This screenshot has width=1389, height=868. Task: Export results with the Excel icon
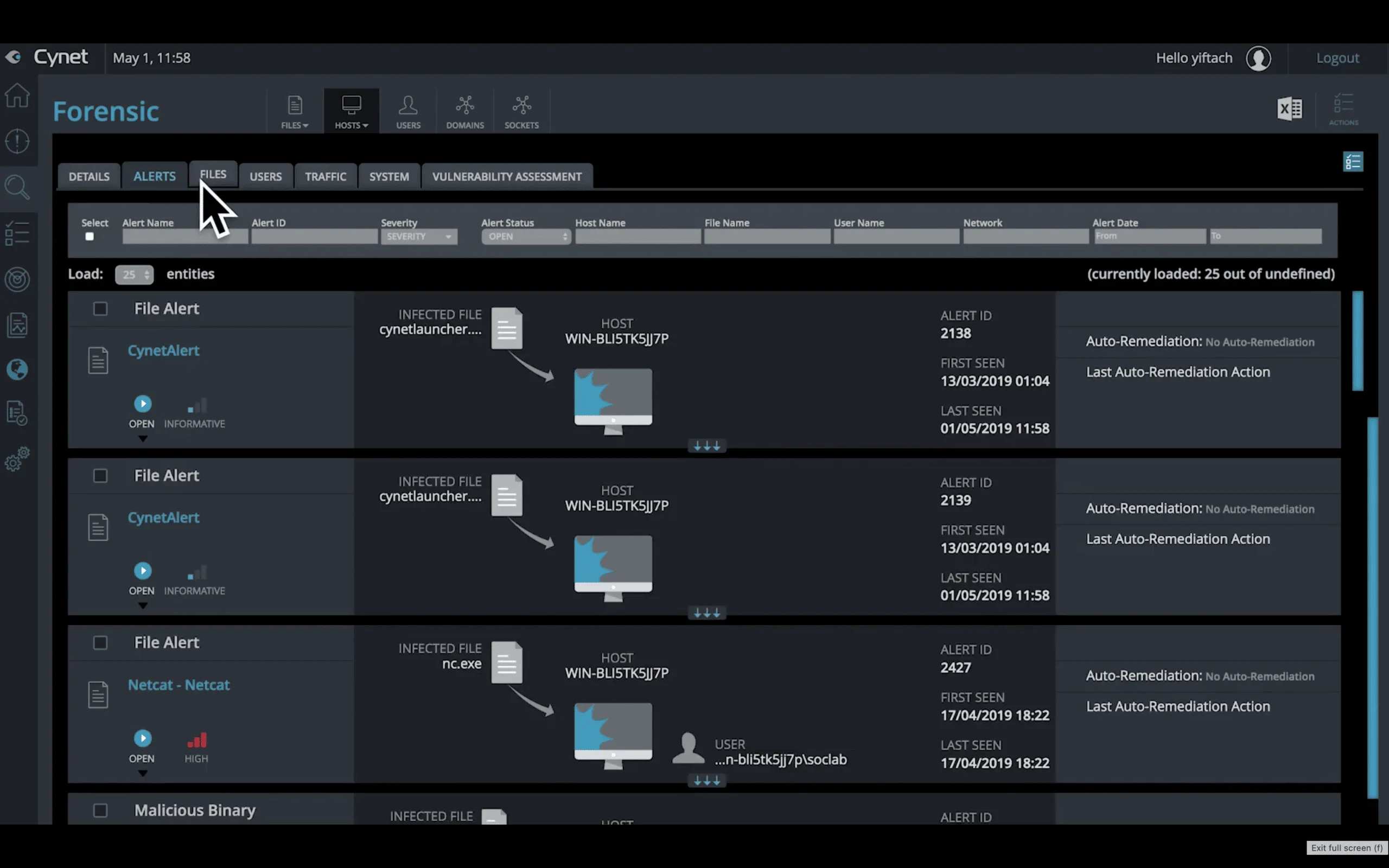click(1289, 108)
